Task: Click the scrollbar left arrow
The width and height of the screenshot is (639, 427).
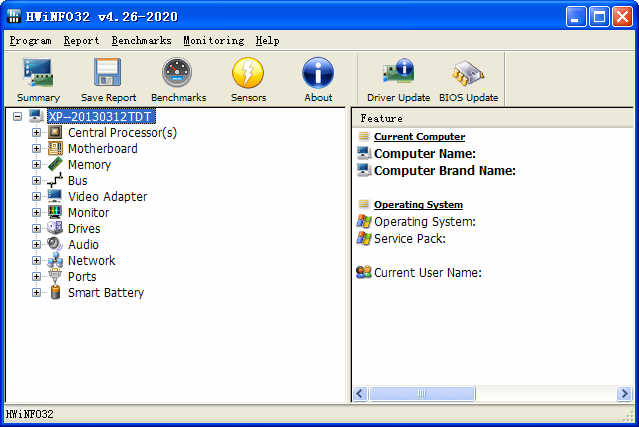Action: coord(360,394)
